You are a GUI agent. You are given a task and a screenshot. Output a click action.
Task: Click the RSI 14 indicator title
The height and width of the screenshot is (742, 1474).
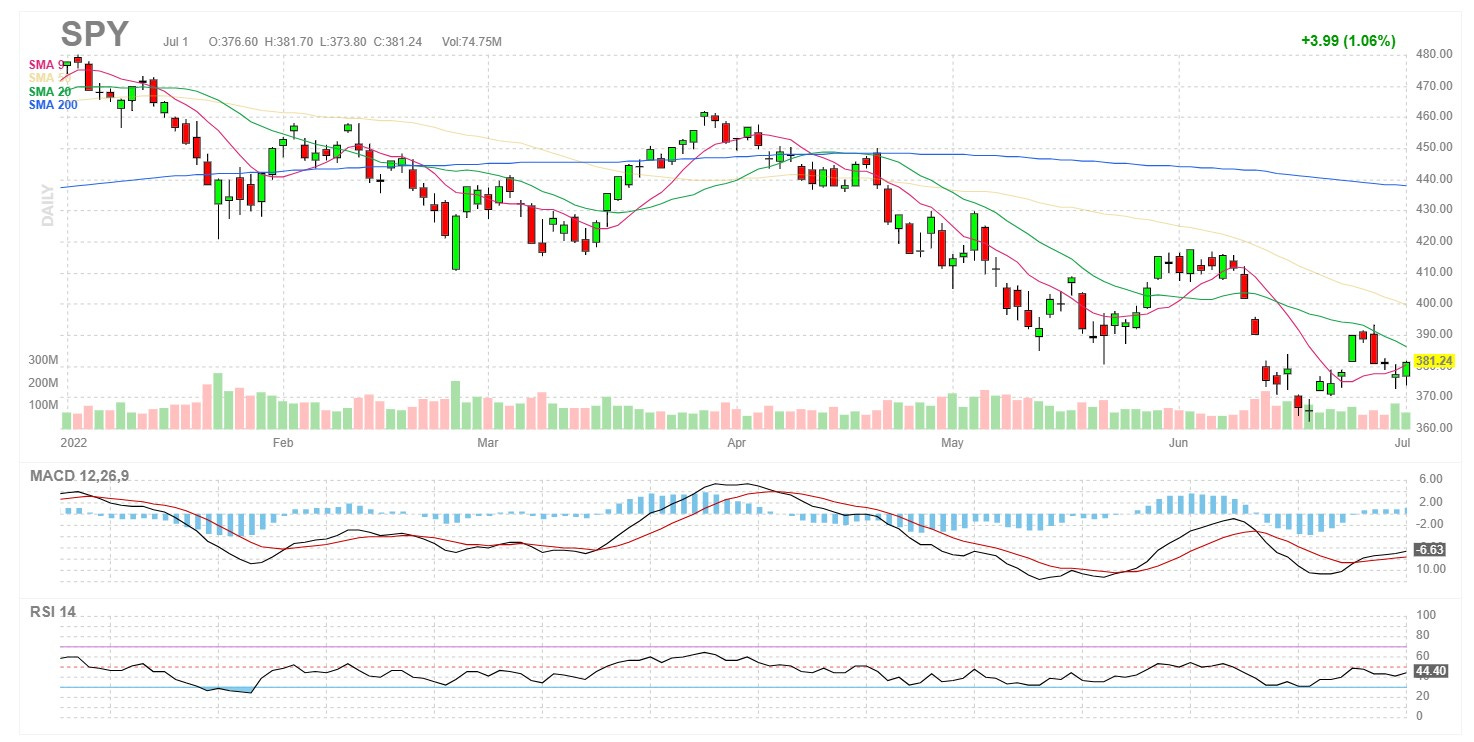(52, 612)
